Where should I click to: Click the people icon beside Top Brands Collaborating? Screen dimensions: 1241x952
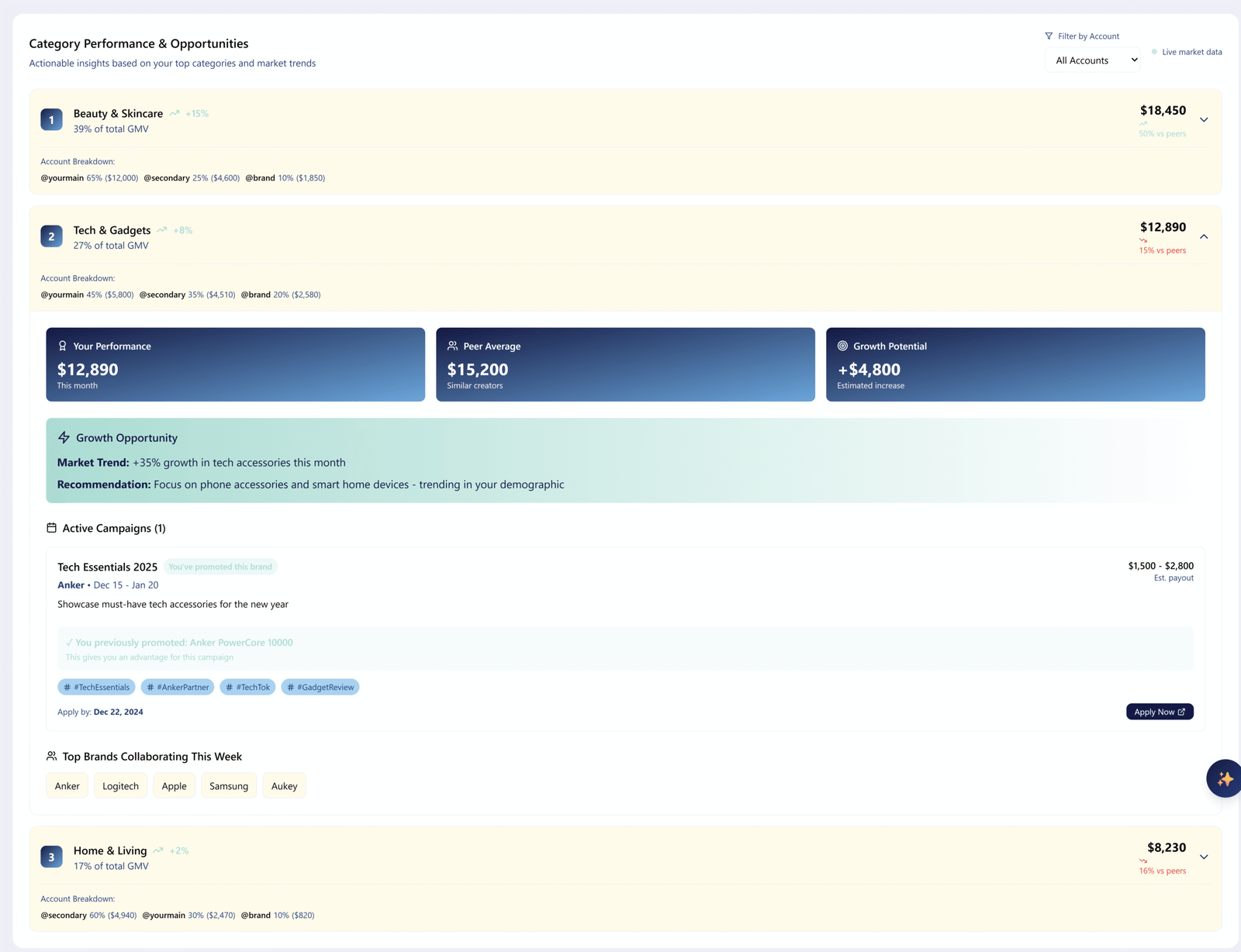pos(51,756)
